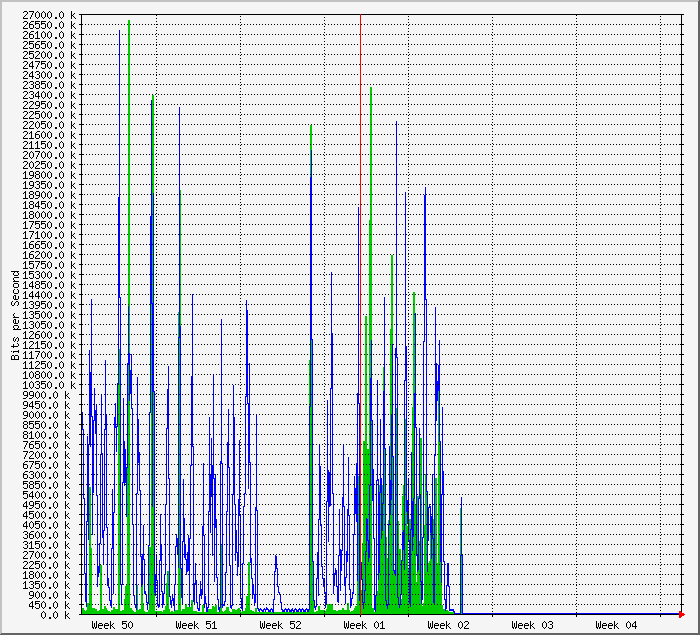Click the last small green spike after Week 02
Screen dimensions: 700x635
(460, 502)
